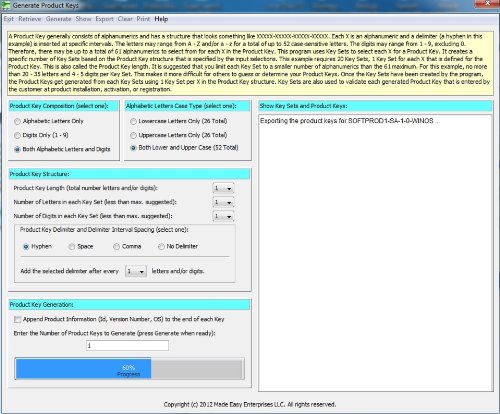Open the Product Key Length dropdown
The image size is (500, 414).
click(223, 188)
